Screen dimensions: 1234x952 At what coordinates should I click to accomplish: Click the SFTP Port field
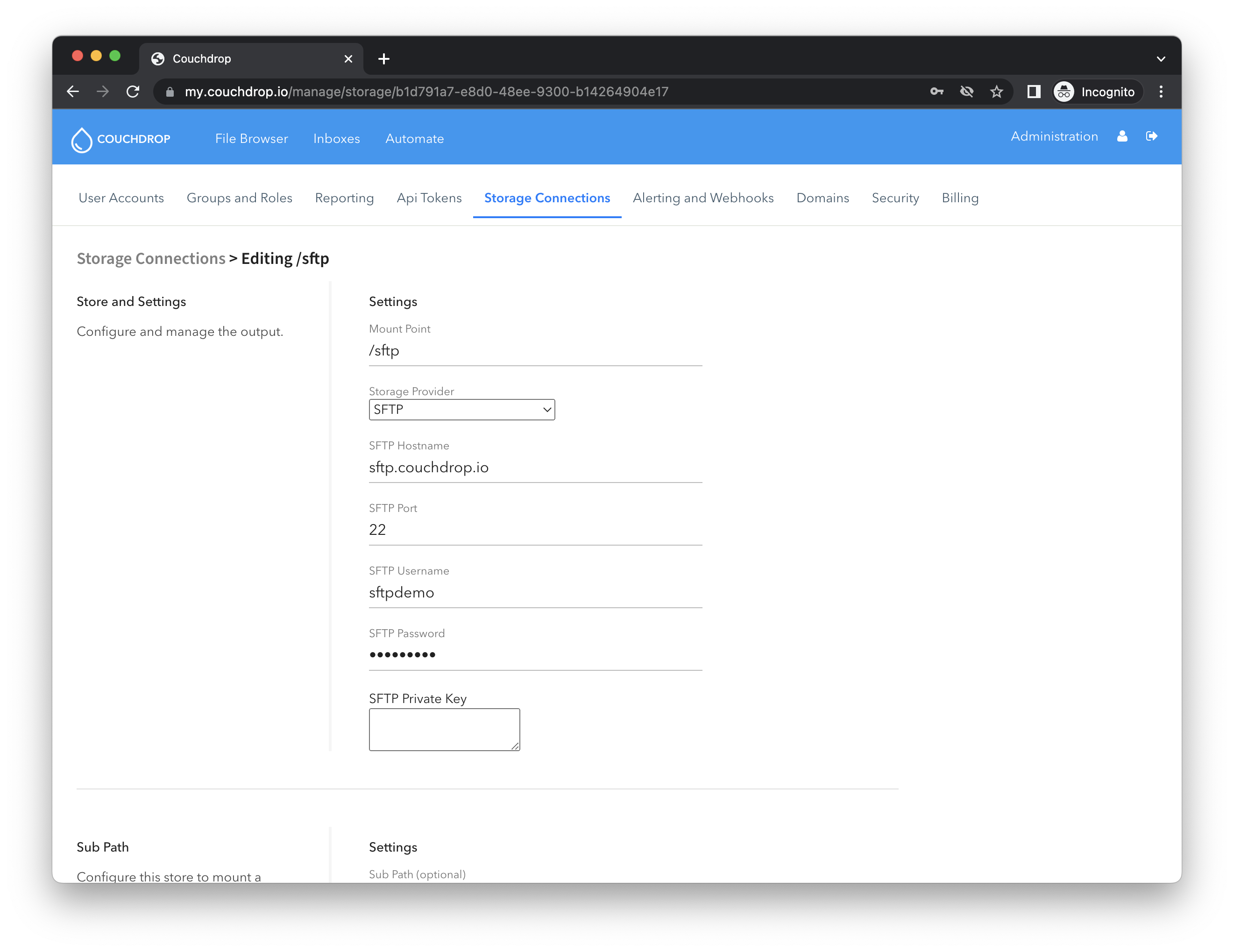pos(535,531)
